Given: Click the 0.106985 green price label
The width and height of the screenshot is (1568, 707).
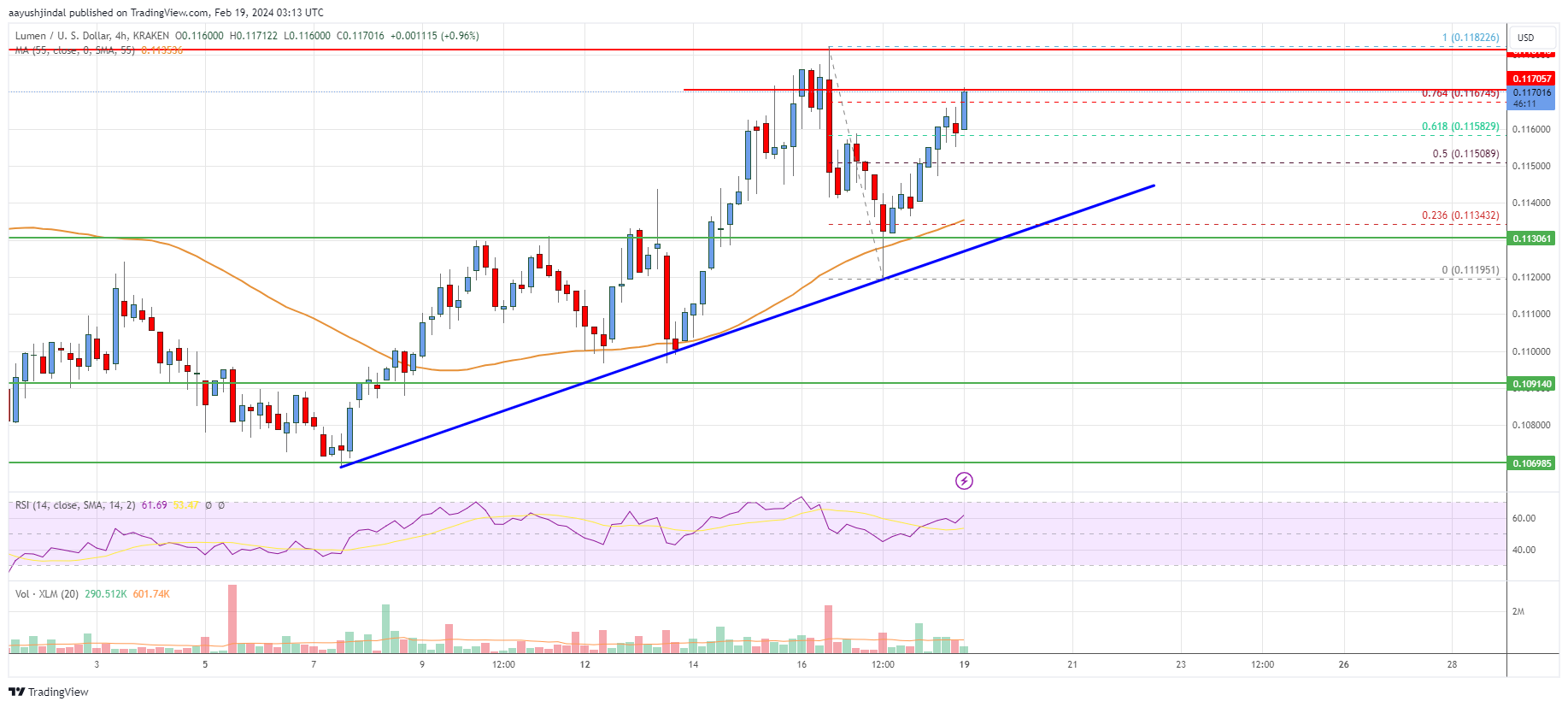Looking at the screenshot, I should click(1531, 463).
